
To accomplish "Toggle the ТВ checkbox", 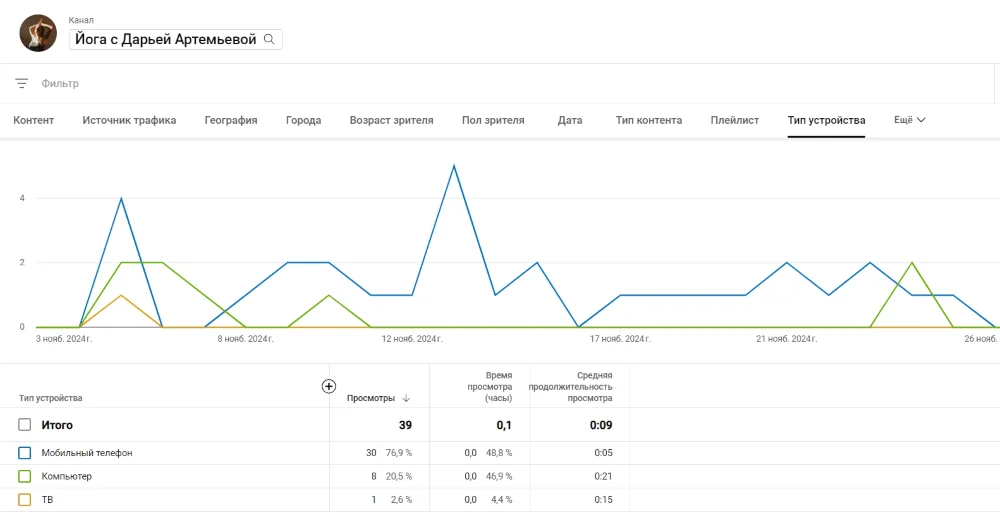I will (25, 499).
